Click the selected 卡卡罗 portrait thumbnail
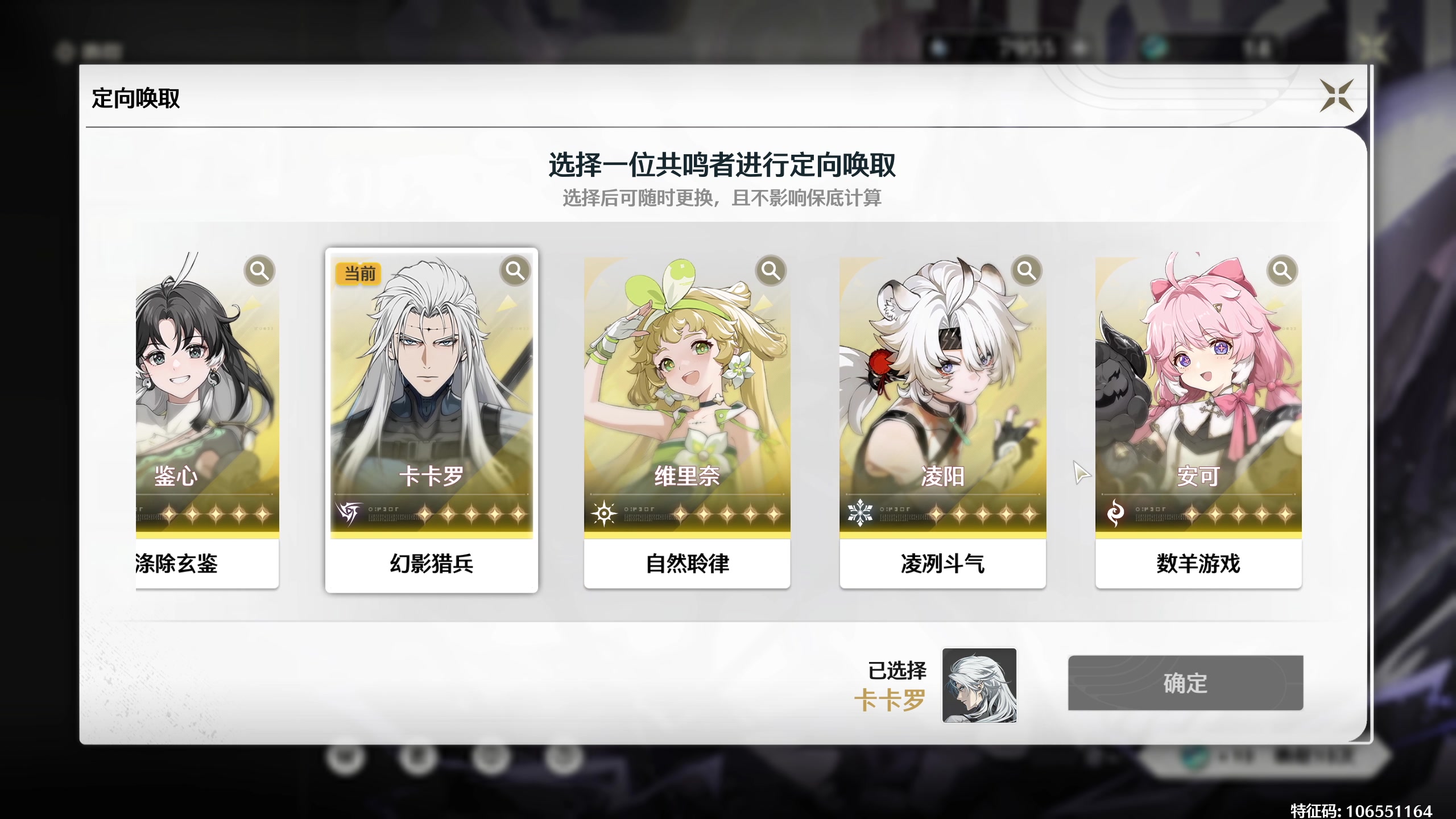Image resolution: width=1456 pixels, height=819 pixels. (x=979, y=685)
